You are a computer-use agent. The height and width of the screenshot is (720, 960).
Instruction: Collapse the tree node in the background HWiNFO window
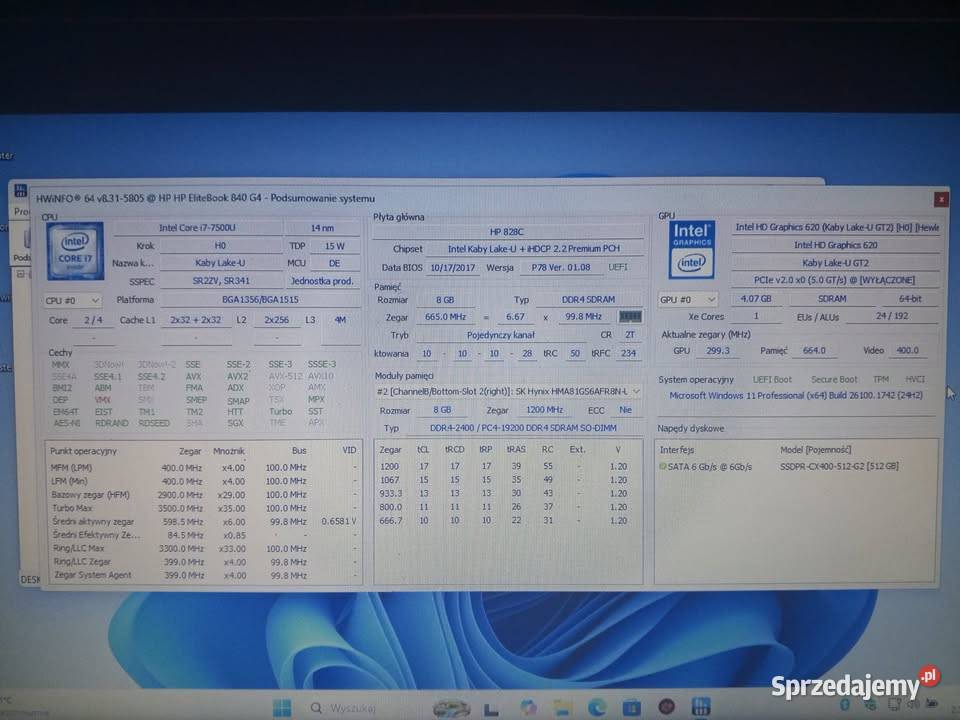pos(20,274)
